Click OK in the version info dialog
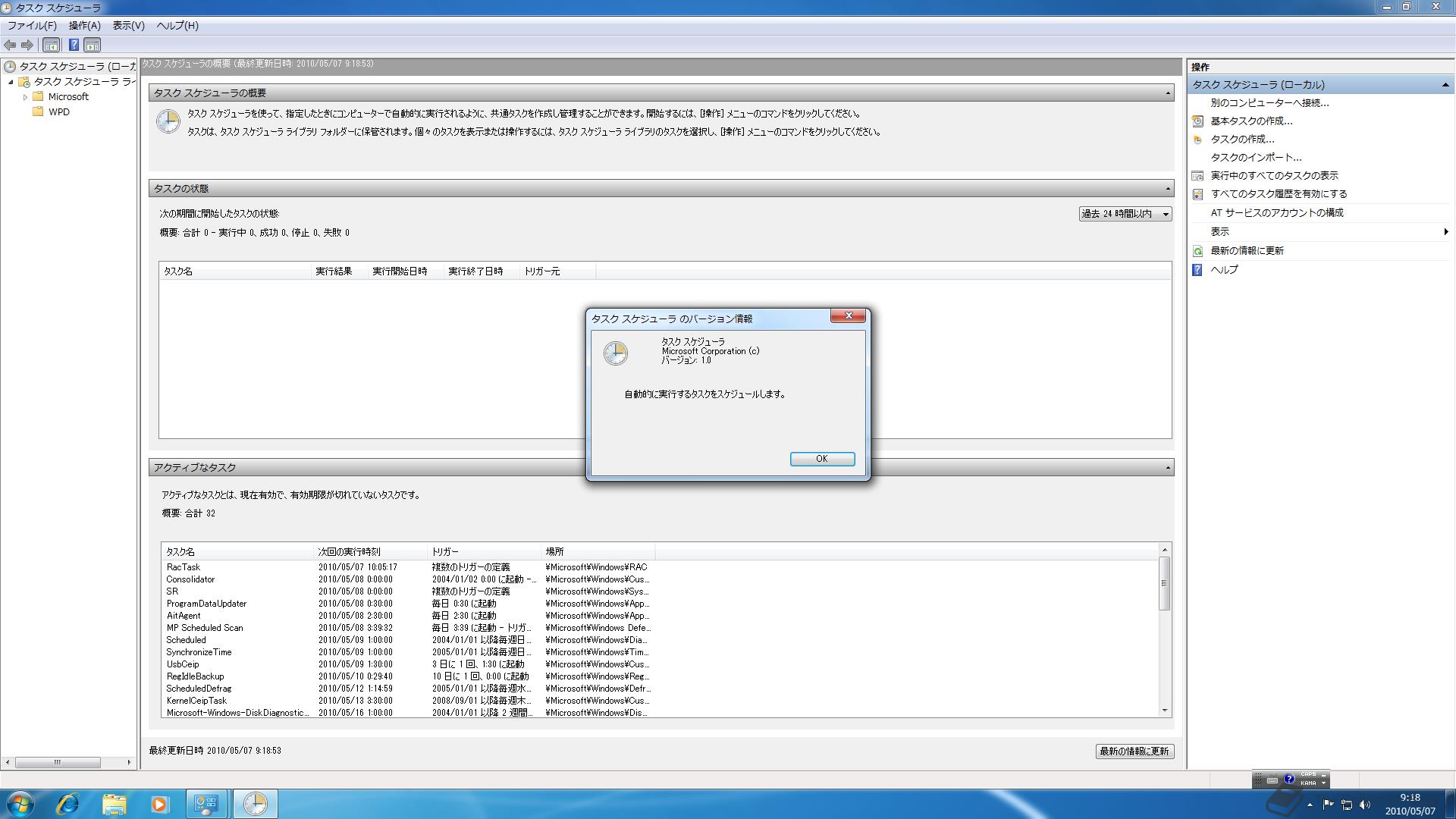Image resolution: width=1456 pixels, height=819 pixels. point(822,459)
